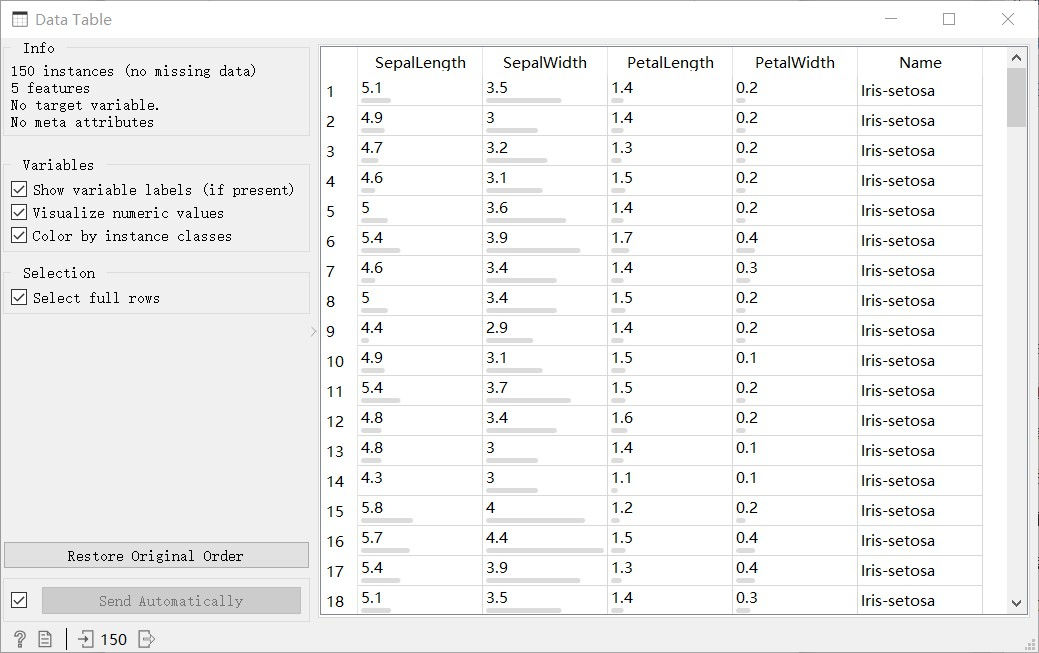The height and width of the screenshot is (653, 1039).
Task: Sort by the PetalWidth column header
Action: 794,62
